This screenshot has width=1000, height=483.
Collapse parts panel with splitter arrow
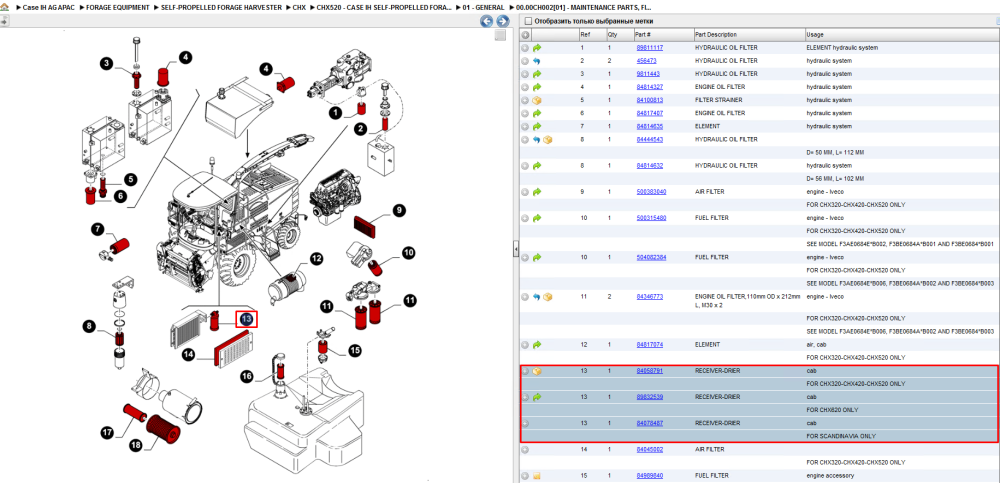pos(516,250)
